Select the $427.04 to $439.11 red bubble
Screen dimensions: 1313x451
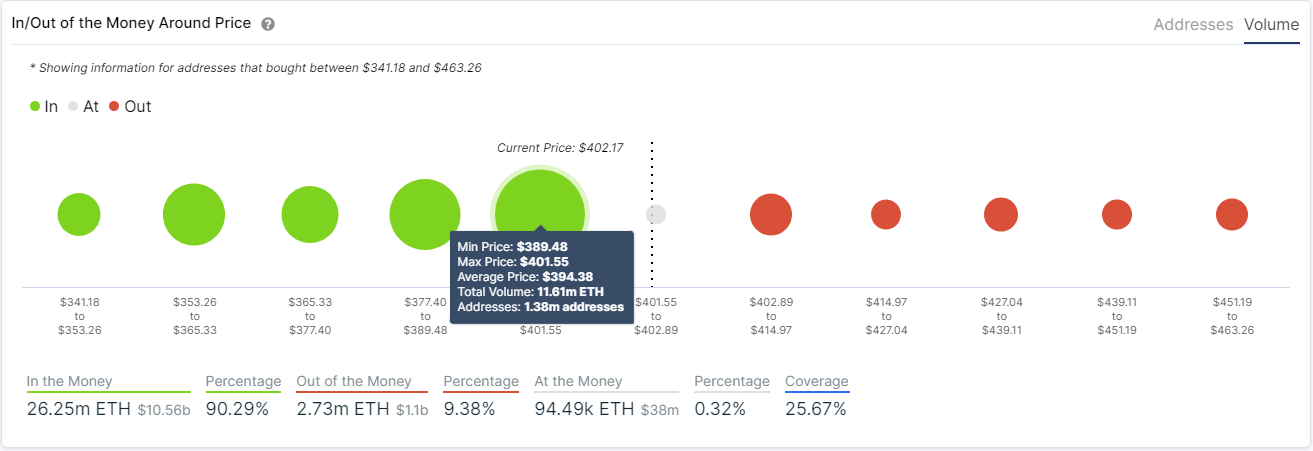click(1001, 215)
